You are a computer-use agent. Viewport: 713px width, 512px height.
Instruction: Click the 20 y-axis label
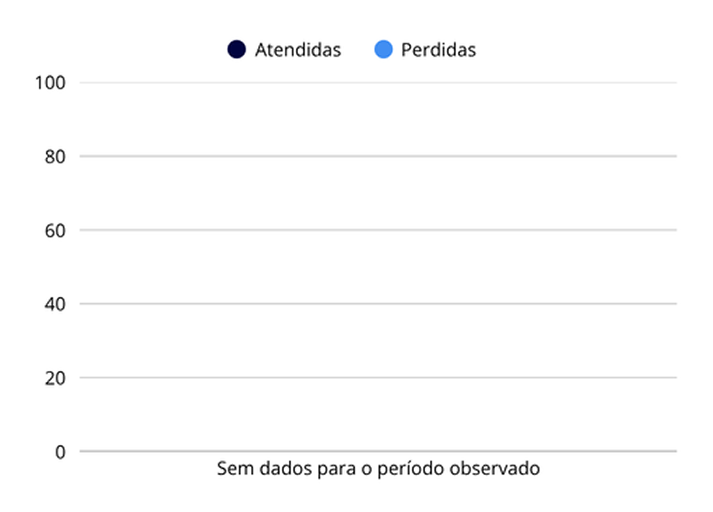click(55, 378)
